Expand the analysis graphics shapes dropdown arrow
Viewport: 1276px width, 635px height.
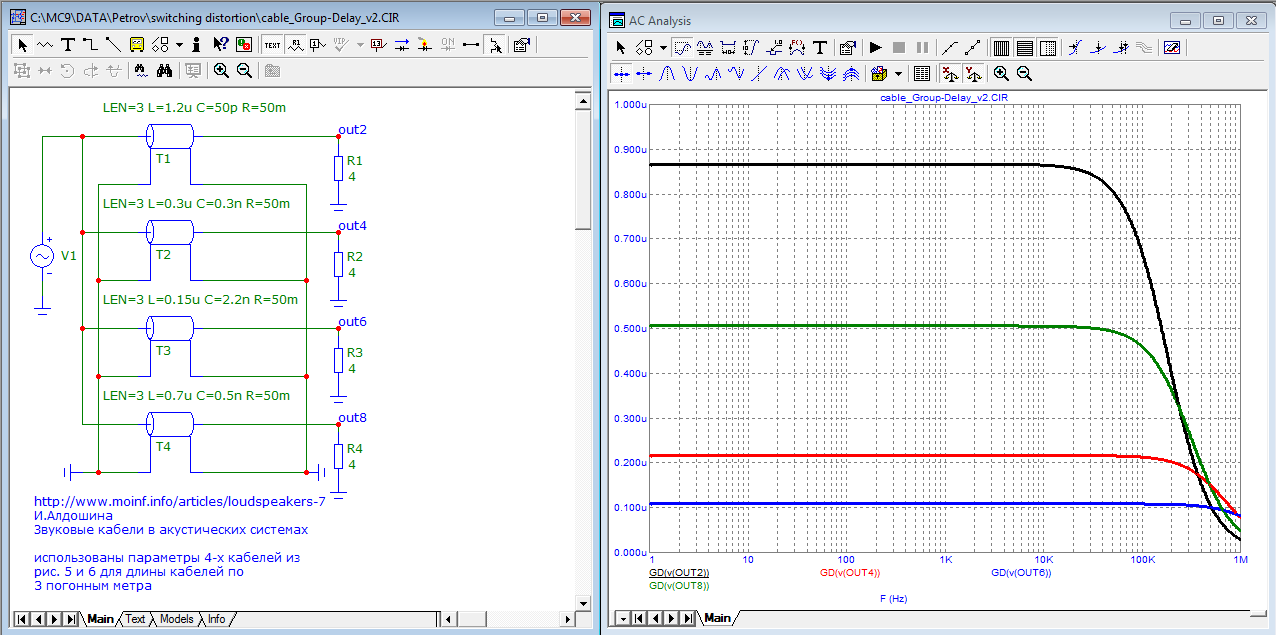point(661,47)
